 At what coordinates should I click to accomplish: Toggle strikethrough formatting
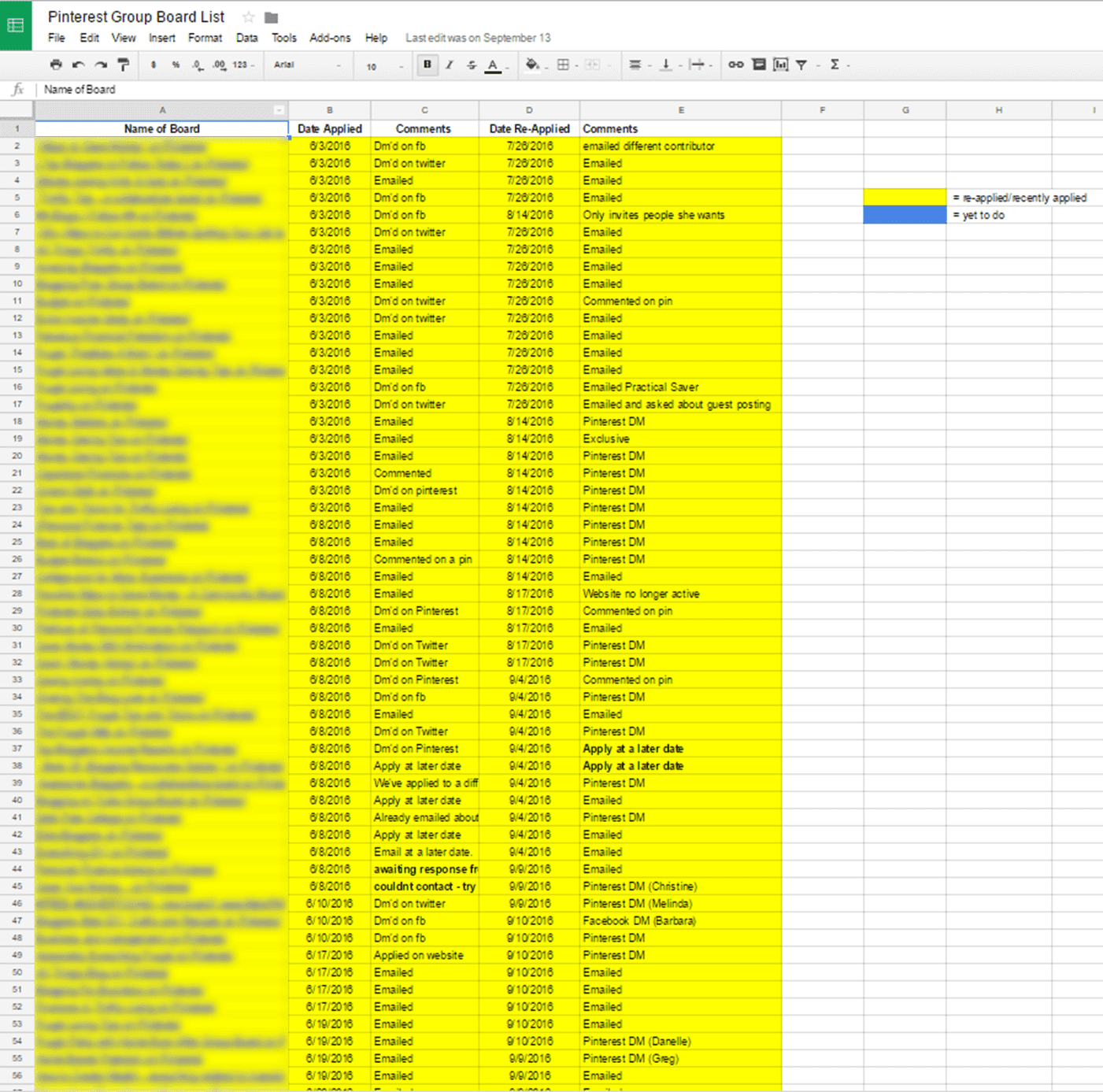pyautogui.click(x=470, y=65)
